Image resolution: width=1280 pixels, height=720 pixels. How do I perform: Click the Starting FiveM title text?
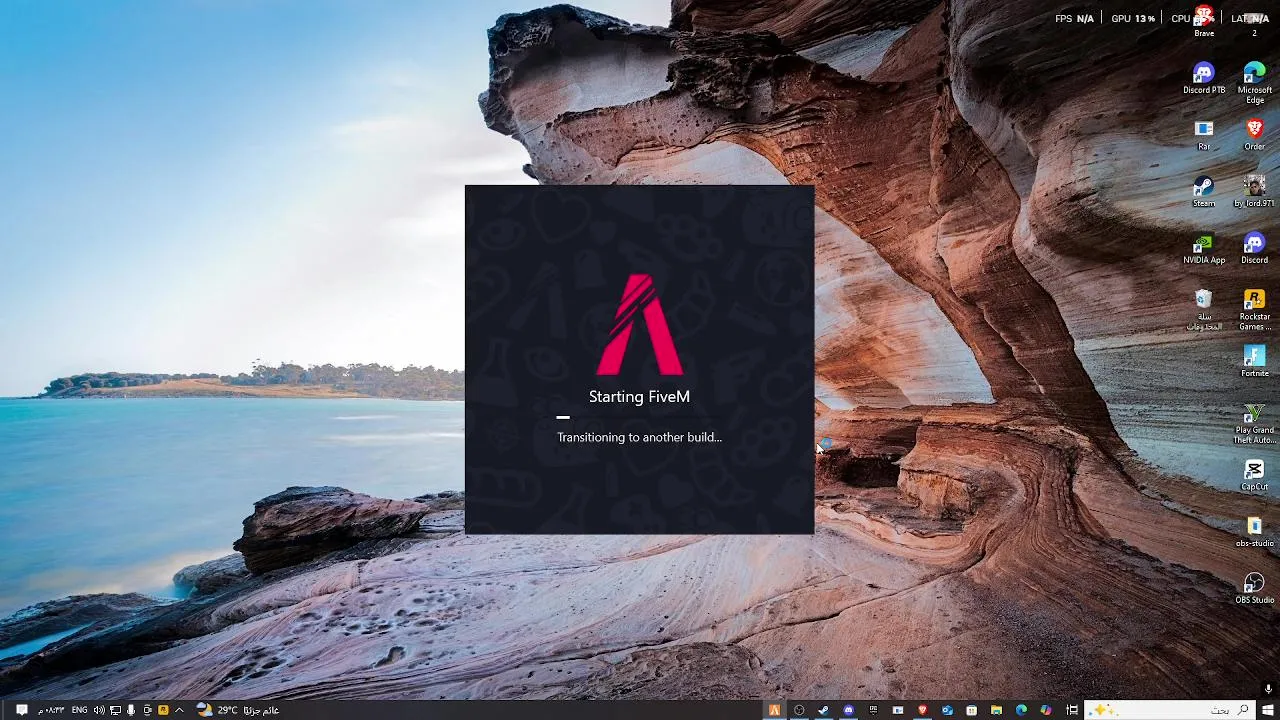[639, 397]
